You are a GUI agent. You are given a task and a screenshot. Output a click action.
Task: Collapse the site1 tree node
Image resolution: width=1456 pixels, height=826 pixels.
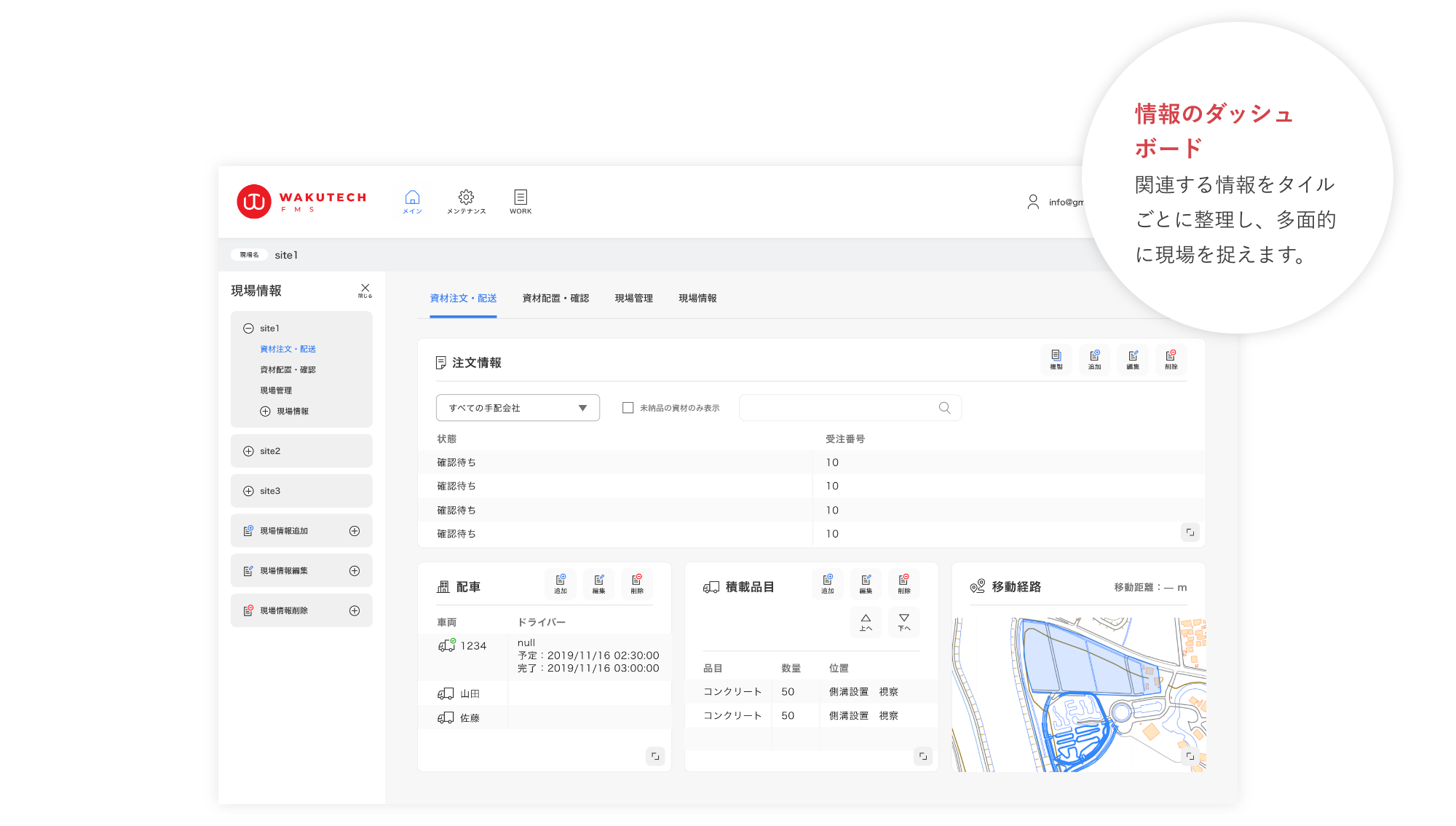(x=248, y=329)
